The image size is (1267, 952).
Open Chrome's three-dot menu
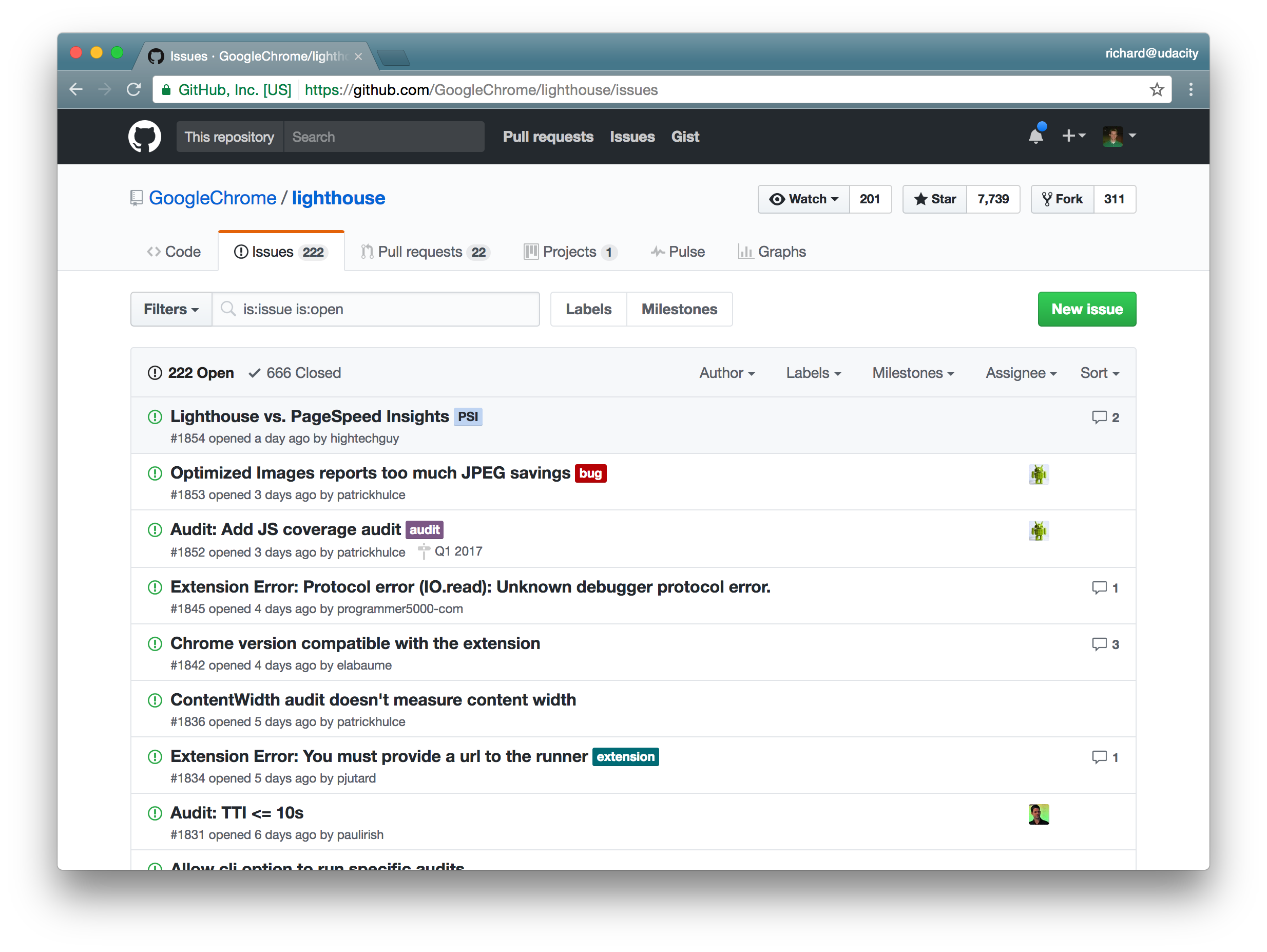coord(1191,90)
